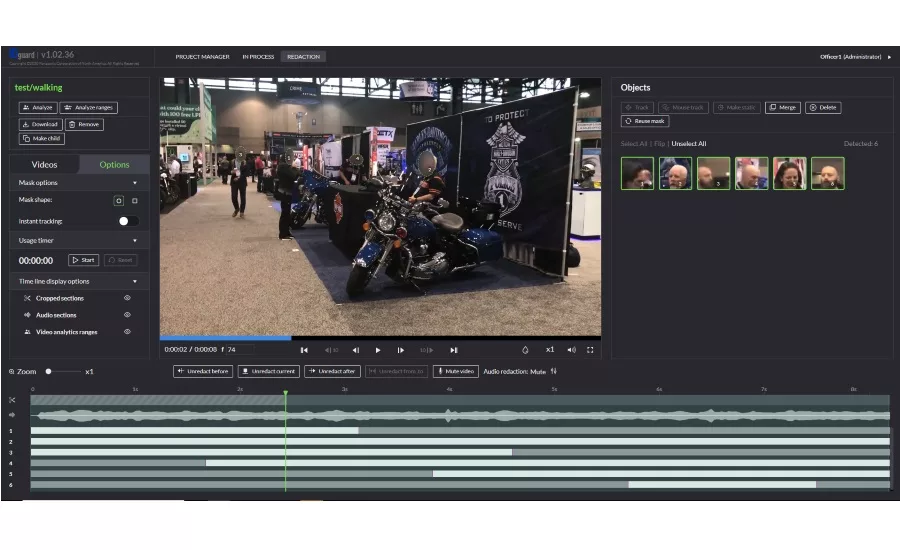Image resolution: width=900 pixels, height=550 pixels.
Task: Click Mouse track button
Action: (x=683, y=107)
